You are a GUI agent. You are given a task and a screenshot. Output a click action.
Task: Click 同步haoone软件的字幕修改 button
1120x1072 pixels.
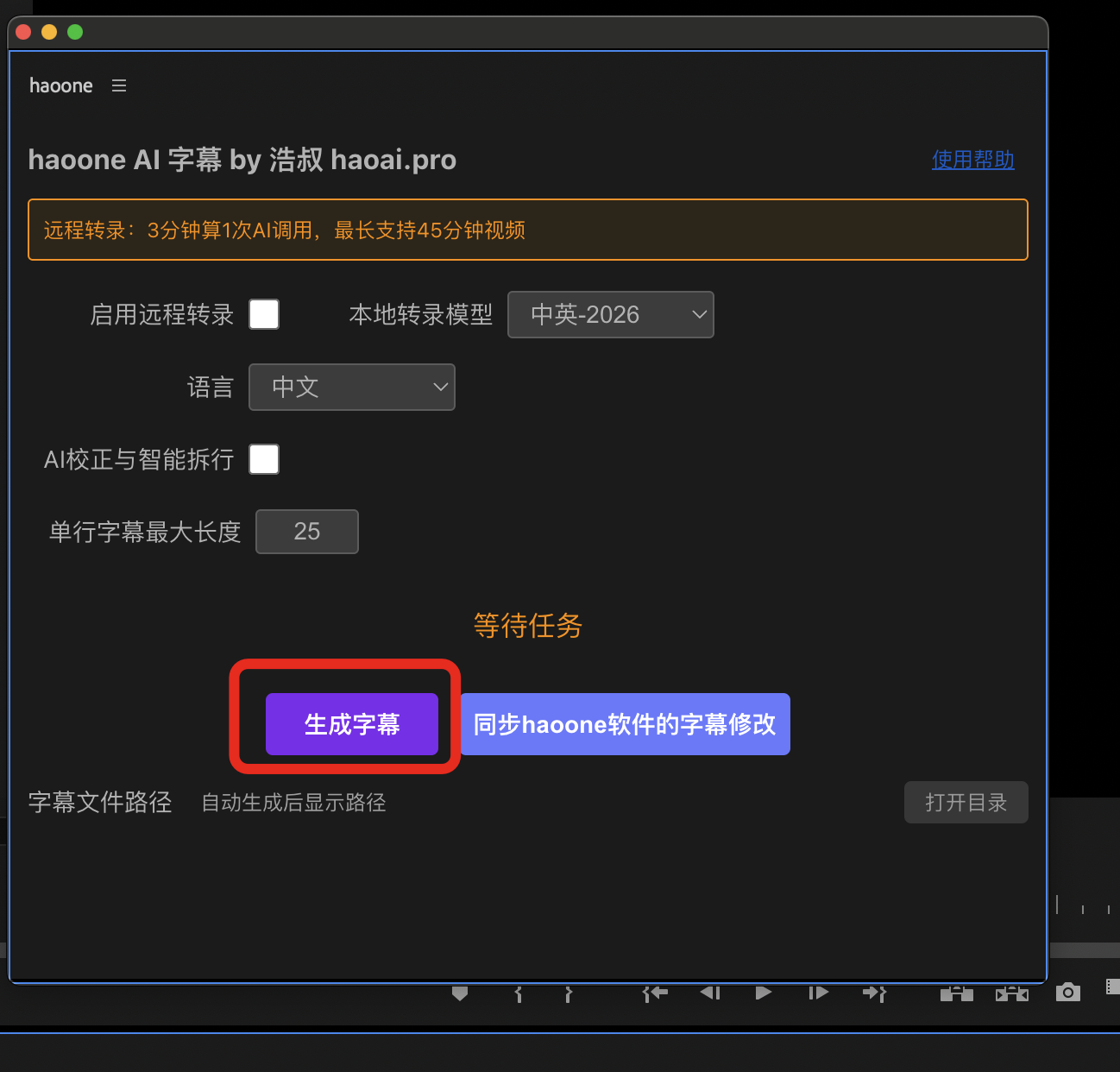[x=625, y=724]
